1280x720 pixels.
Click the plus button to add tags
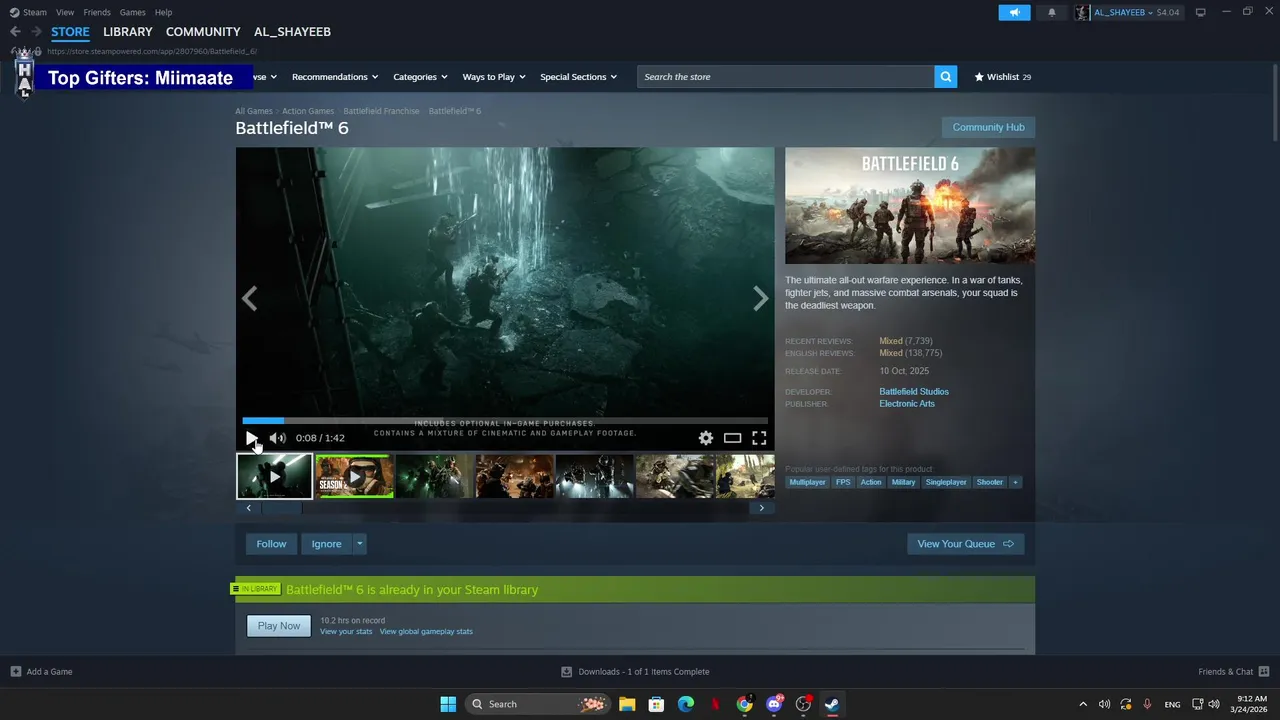[1015, 482]
